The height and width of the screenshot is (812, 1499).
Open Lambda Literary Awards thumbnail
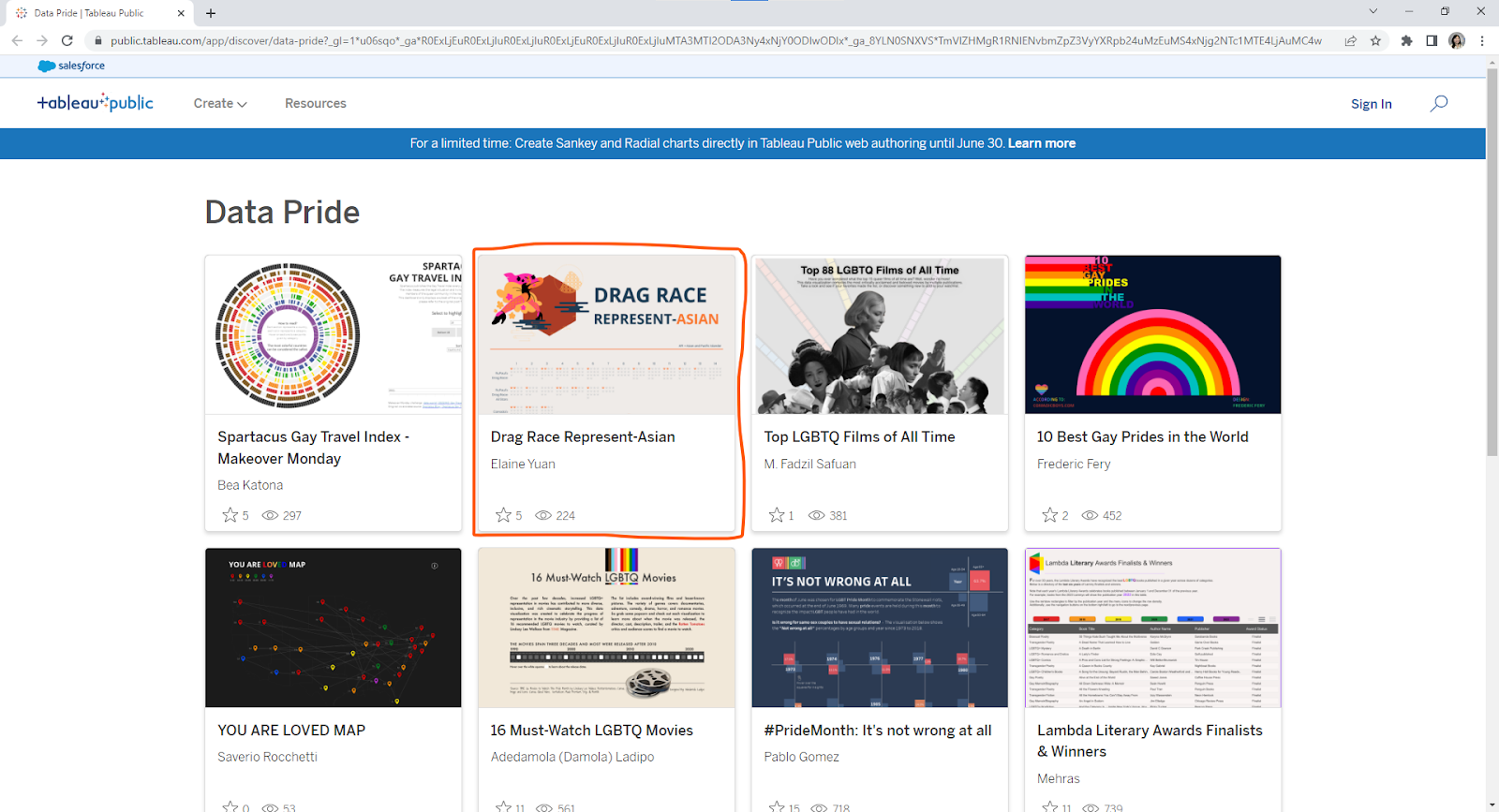1152,627
